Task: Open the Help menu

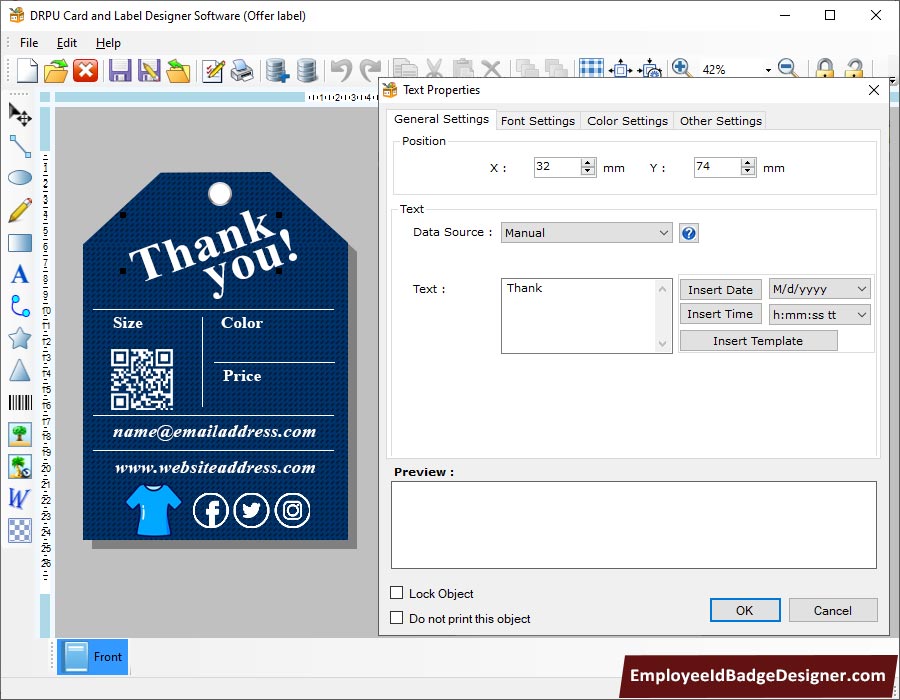Action: tap(108, 42)
